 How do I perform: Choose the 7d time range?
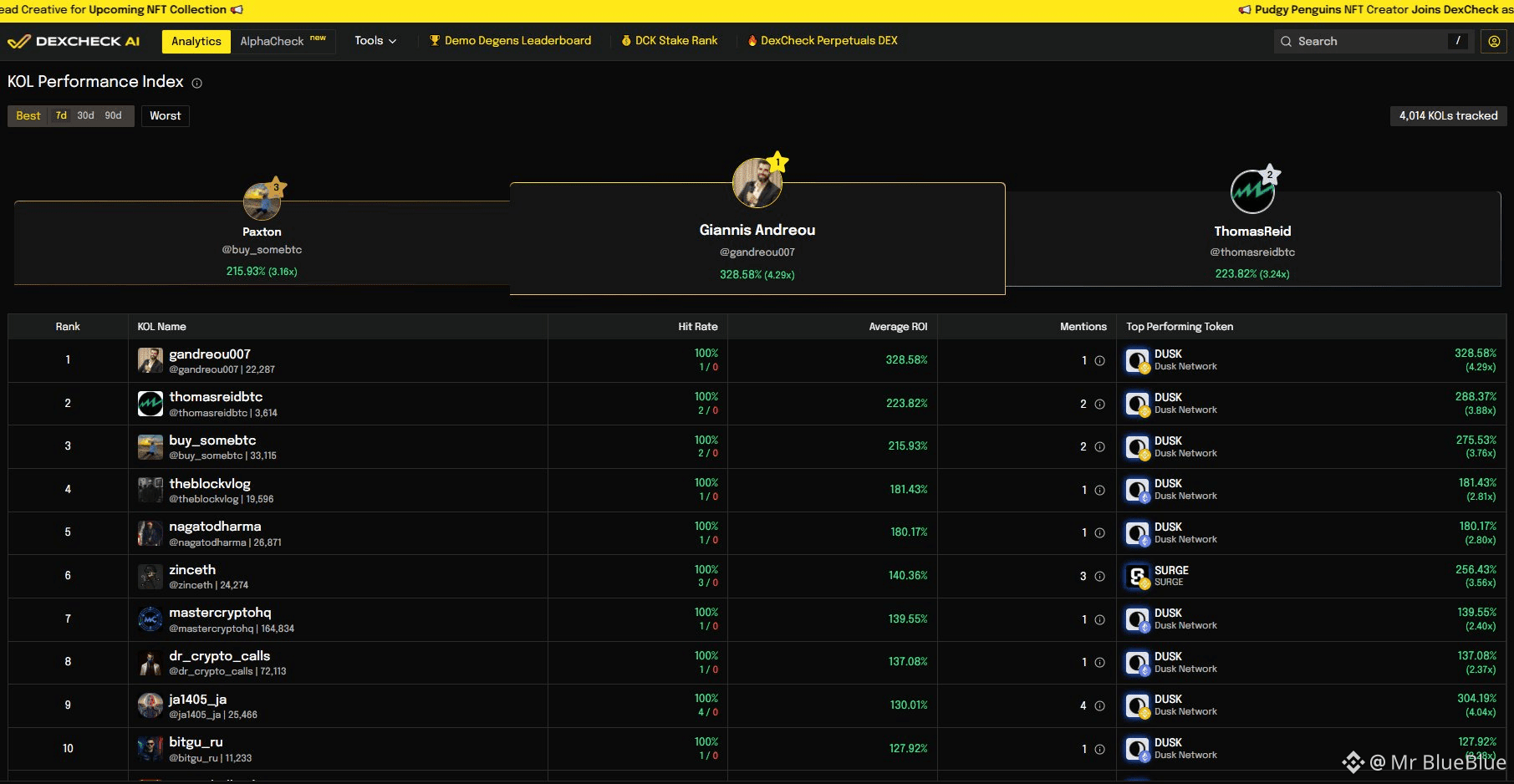point(61,116)
